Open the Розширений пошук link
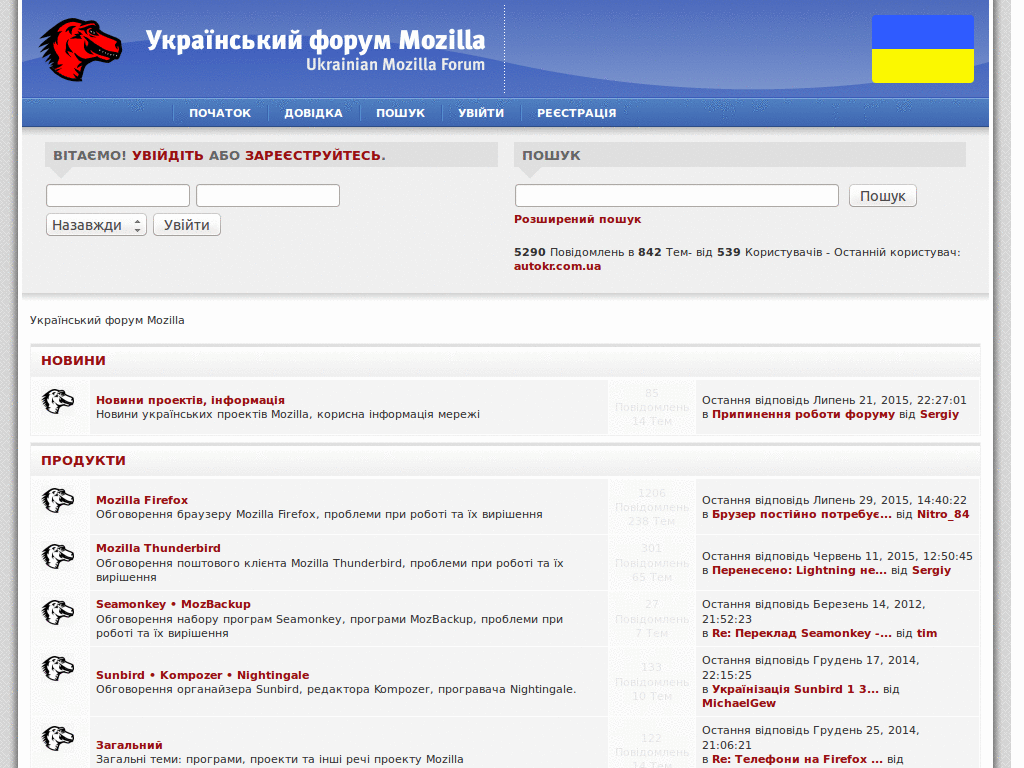This screenshot has height=768, width=1024. 577,219
